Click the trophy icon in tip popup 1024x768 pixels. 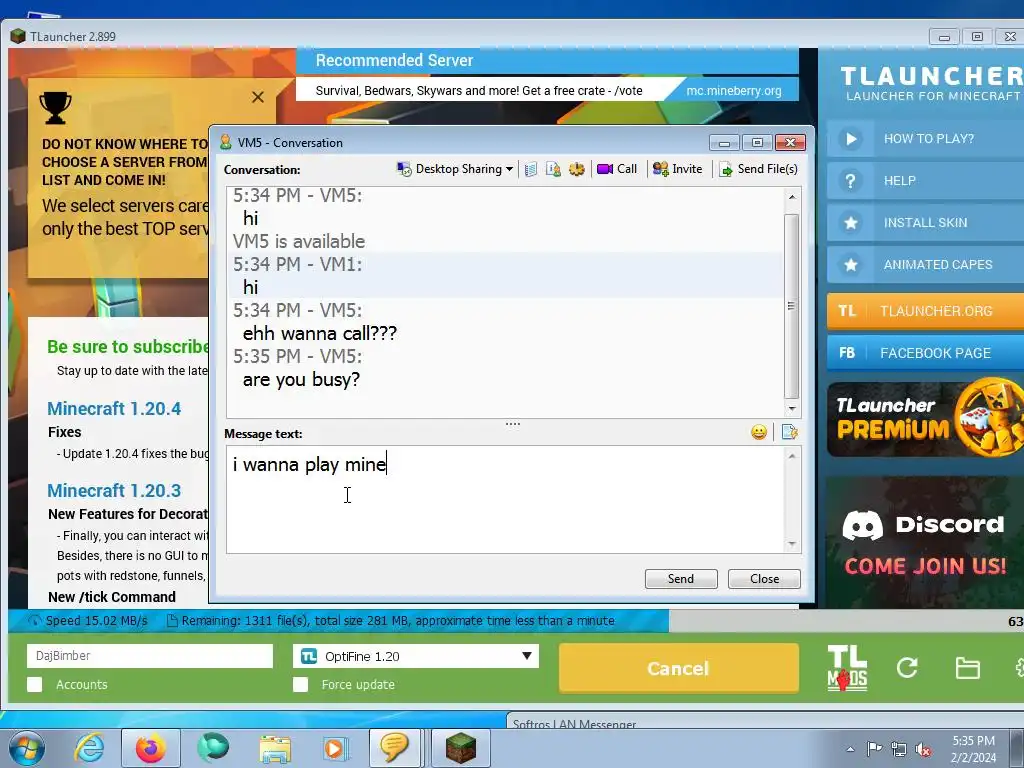click(56, 107)
